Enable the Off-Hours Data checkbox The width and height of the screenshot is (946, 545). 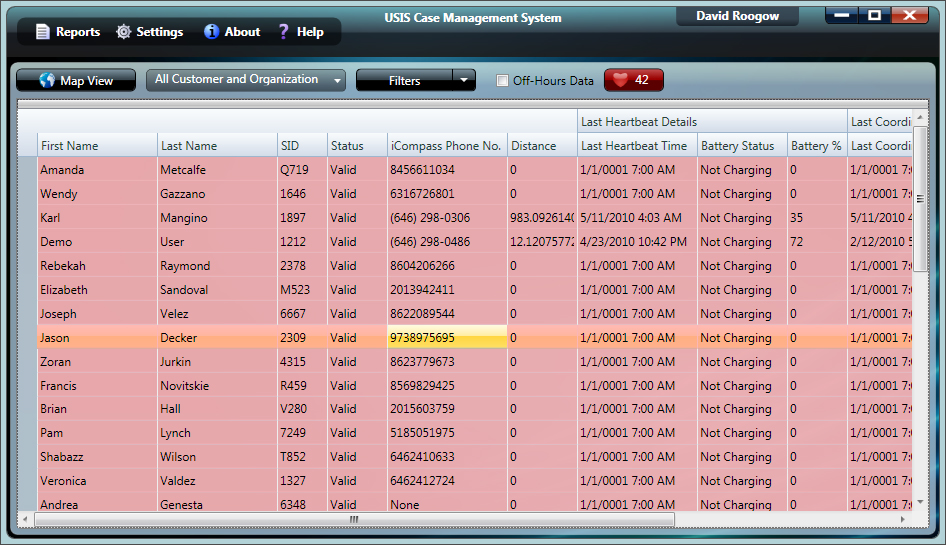[503, 81]
